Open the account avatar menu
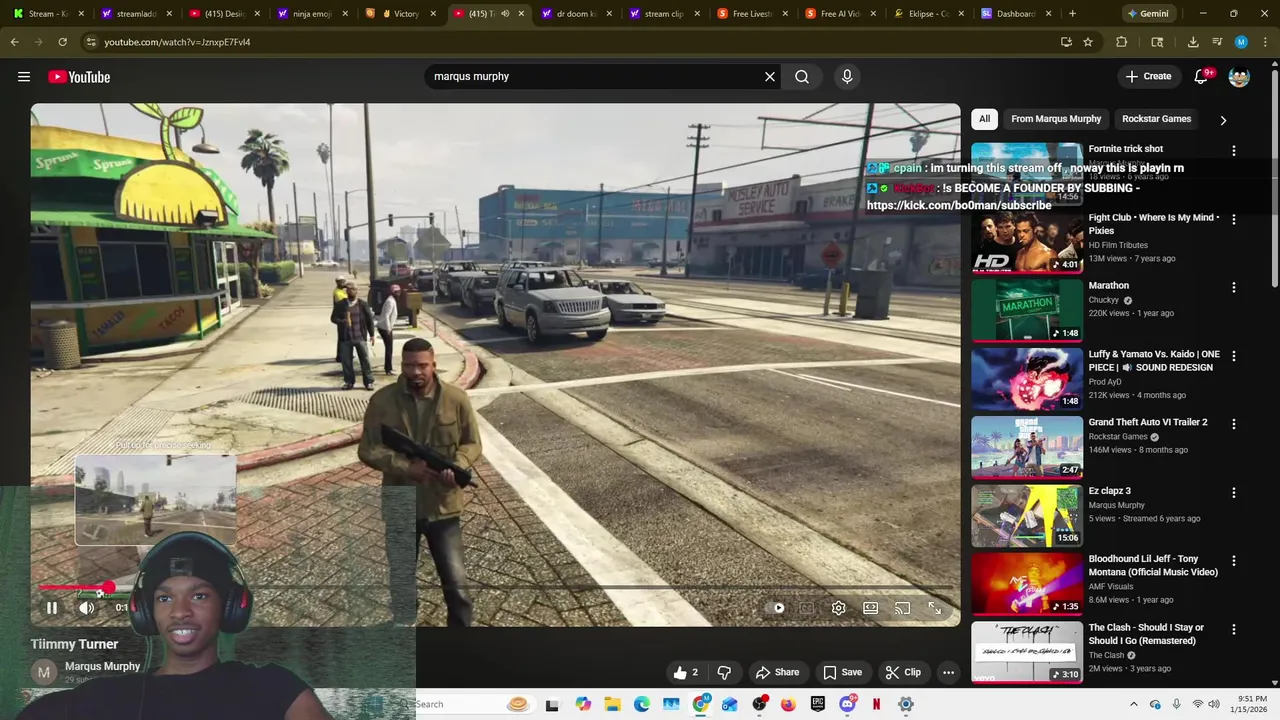Viewport: 1280px width, 720px height. [x=1239, y=77]
